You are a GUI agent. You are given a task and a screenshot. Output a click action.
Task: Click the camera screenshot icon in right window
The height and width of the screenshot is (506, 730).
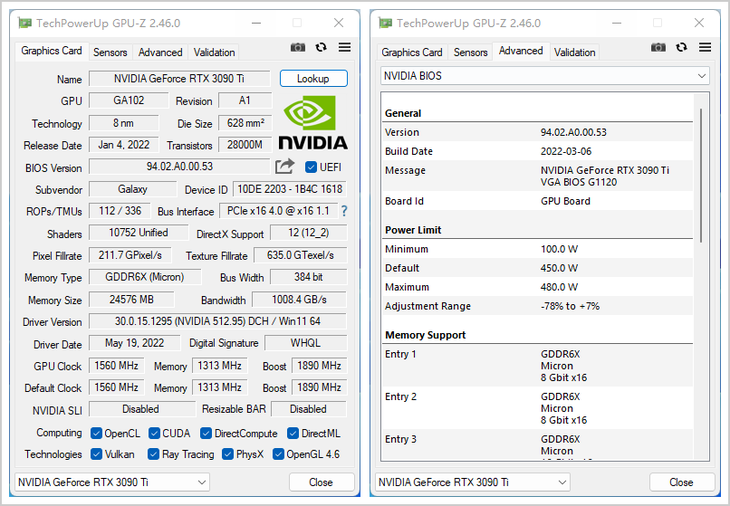(658, 47)
